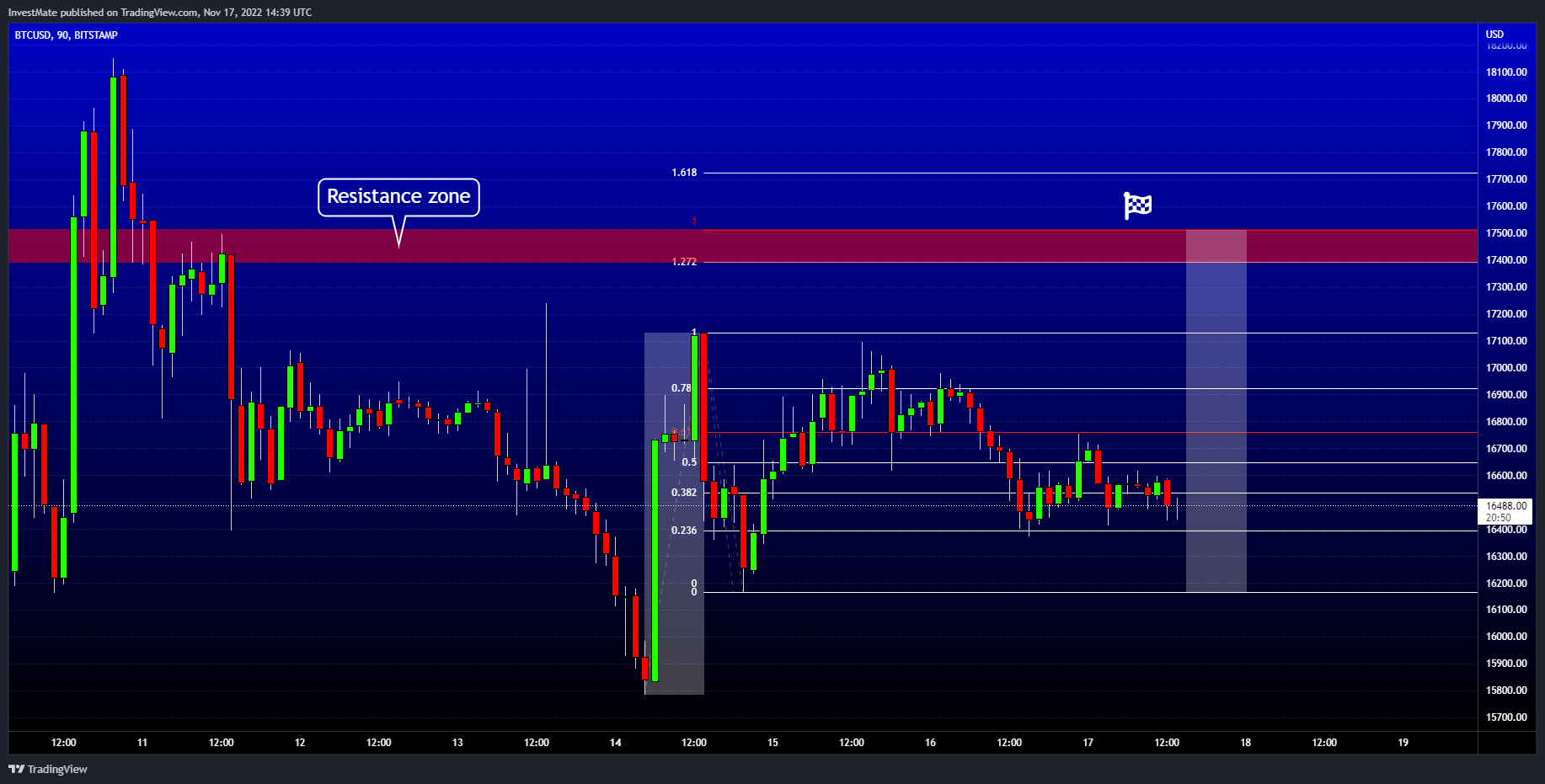Click the USD currency label on price axis
Viewport: 1545px width, 784px height.
pyautogui.click(x=1494, y=35)
